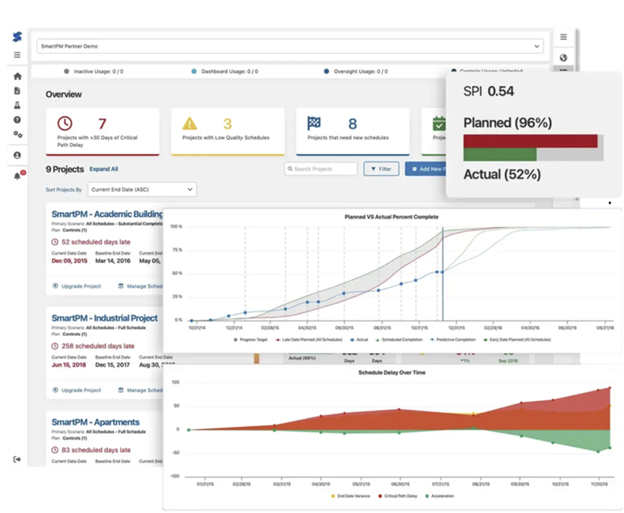The width and height of the screenshot is (624, 513).
Task: Click the 'Inactive Usage: 0 / 0' label
Action: click(98, 72)
